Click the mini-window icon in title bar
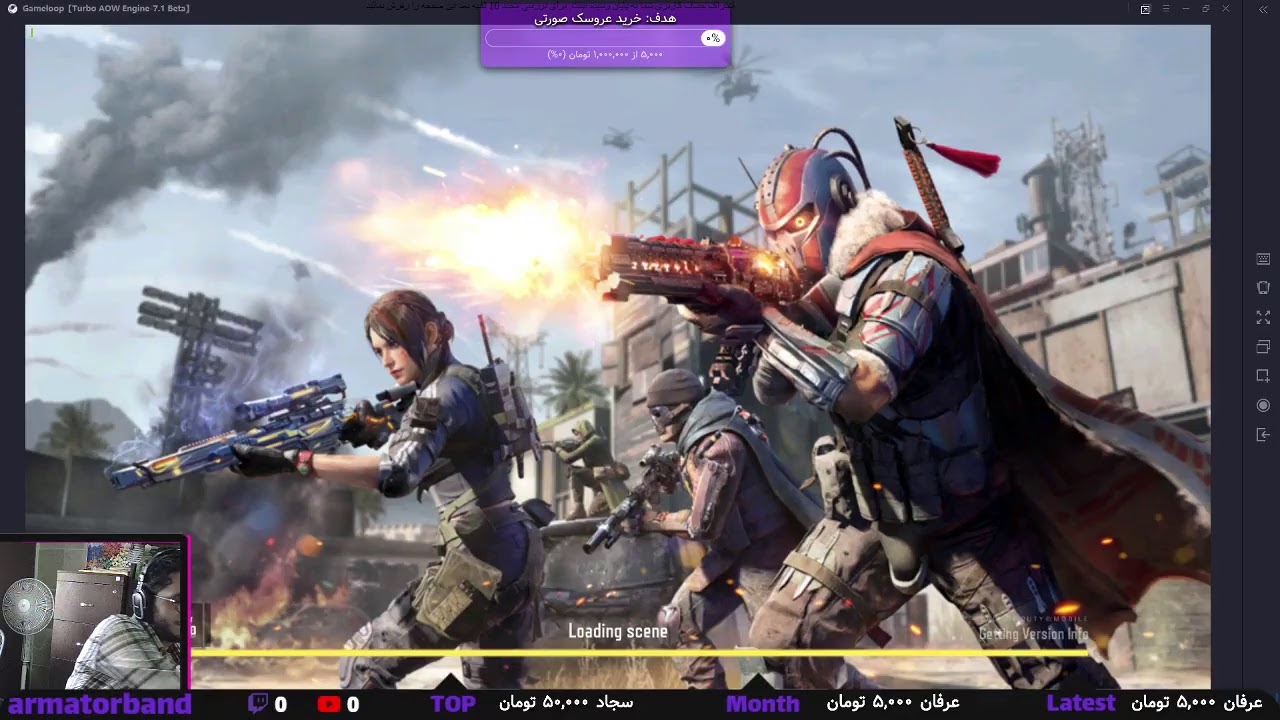 pos(1145,9)
